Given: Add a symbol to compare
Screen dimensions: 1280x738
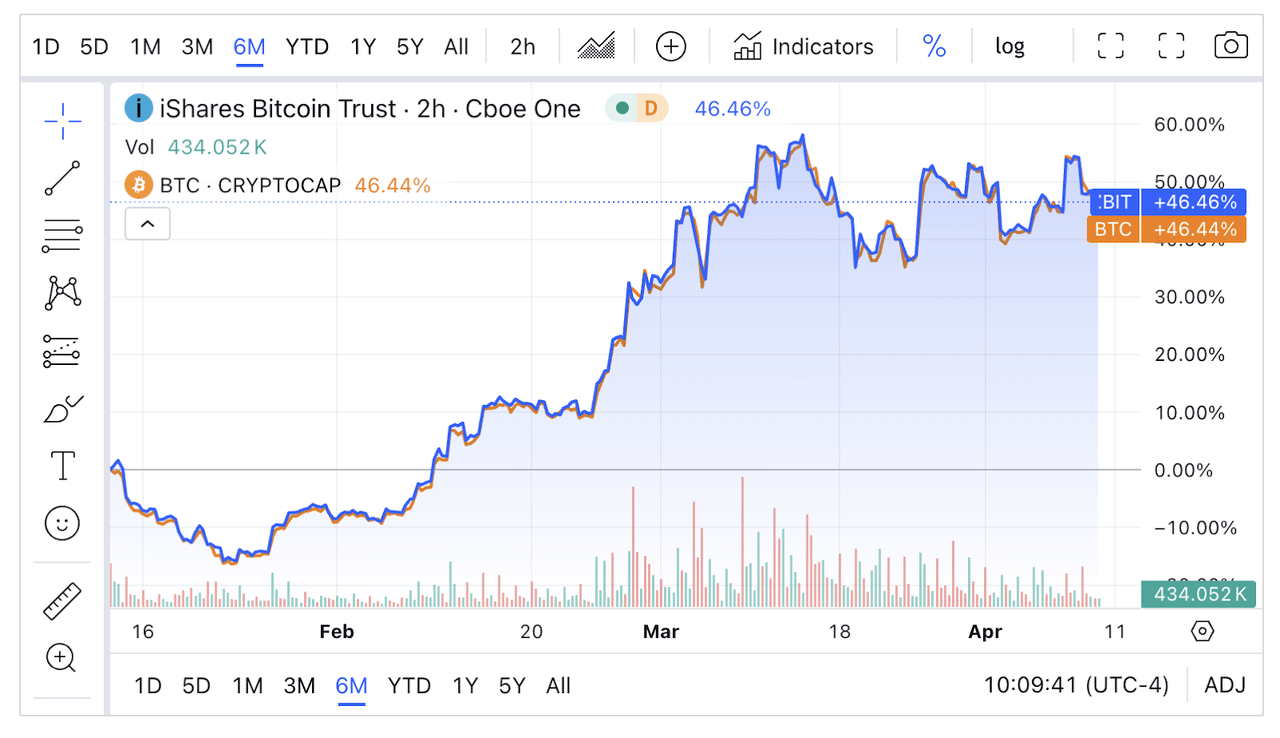Looking at the screenshot, I should tap(671, 46).
